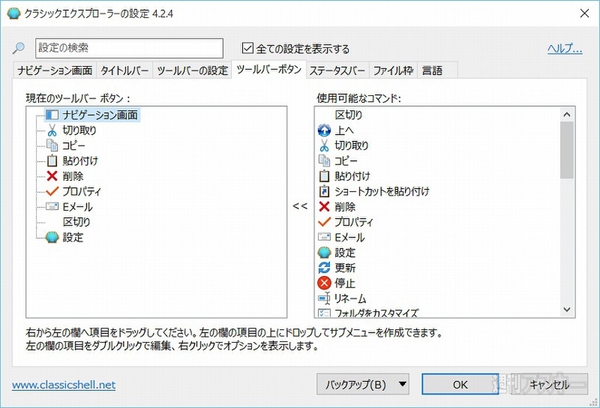Open the バックアップ(B) dropdown arrow
600x408 pixels.
tap(402, 384)
